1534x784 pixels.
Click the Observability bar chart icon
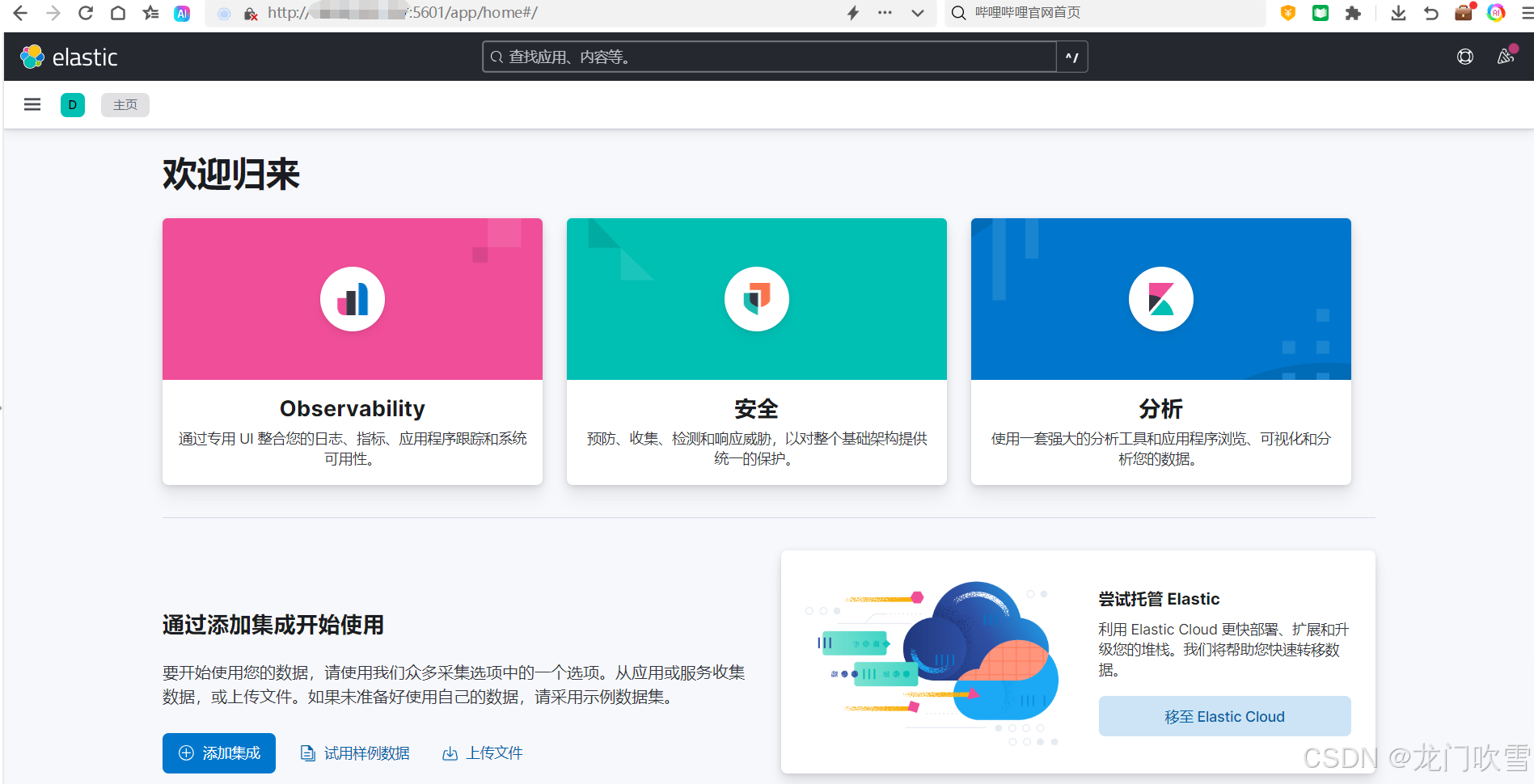(x=353, y=299)
